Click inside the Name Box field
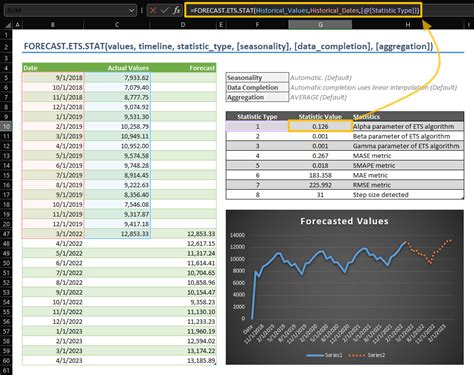This screenshot has width=474, height=375. pyautogui.click(x=67, y=10)
